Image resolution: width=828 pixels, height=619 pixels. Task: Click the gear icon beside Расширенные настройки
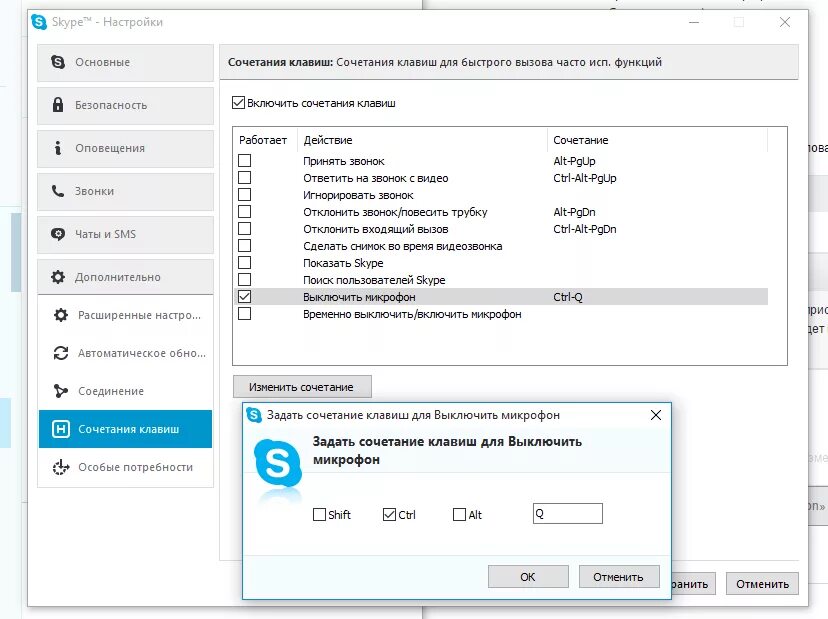point(61,315)
